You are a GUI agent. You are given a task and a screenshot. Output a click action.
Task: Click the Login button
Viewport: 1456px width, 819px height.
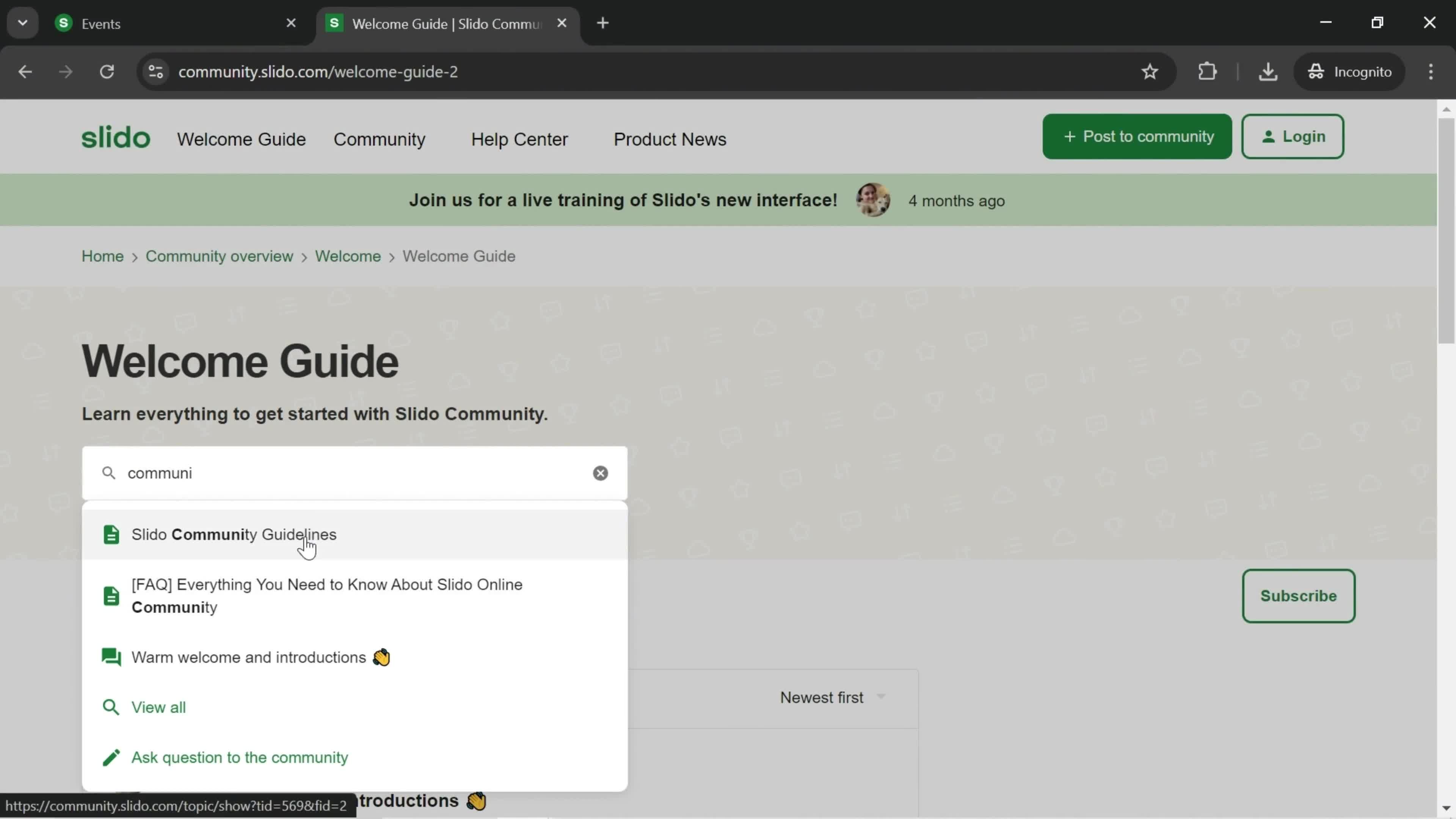[1292, 137]
